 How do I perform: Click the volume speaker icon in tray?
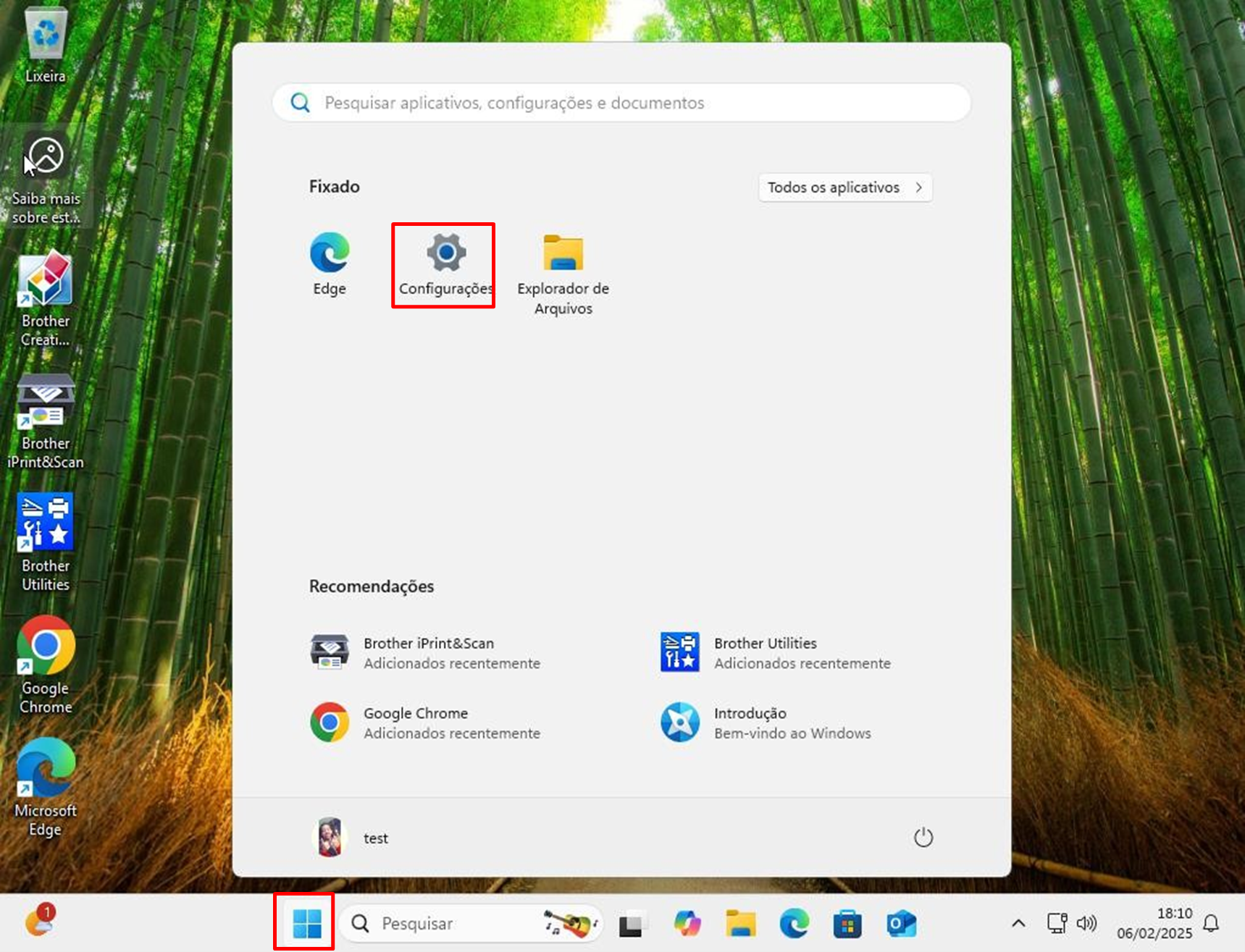(1086, 924)
